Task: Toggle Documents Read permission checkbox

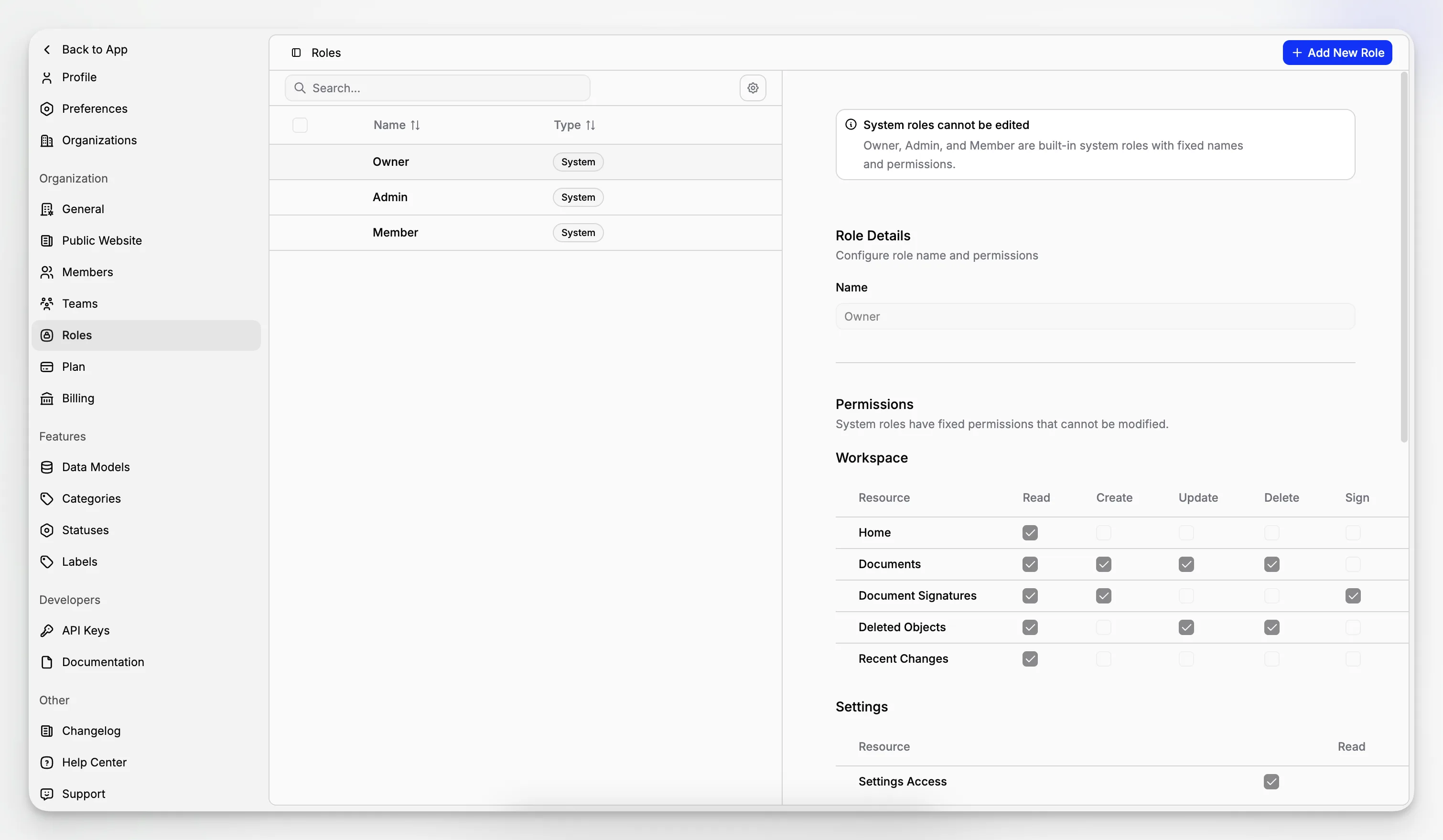Action: coord(1030,564)
